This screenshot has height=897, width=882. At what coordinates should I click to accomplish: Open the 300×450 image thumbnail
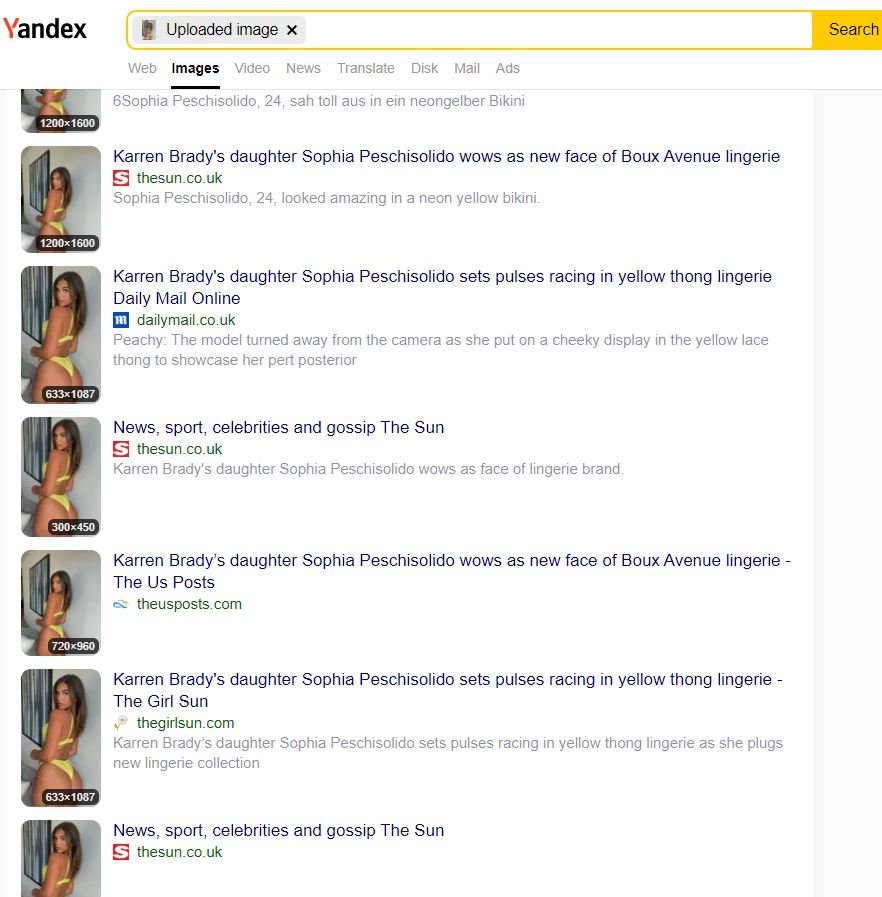tap(61, 477)
